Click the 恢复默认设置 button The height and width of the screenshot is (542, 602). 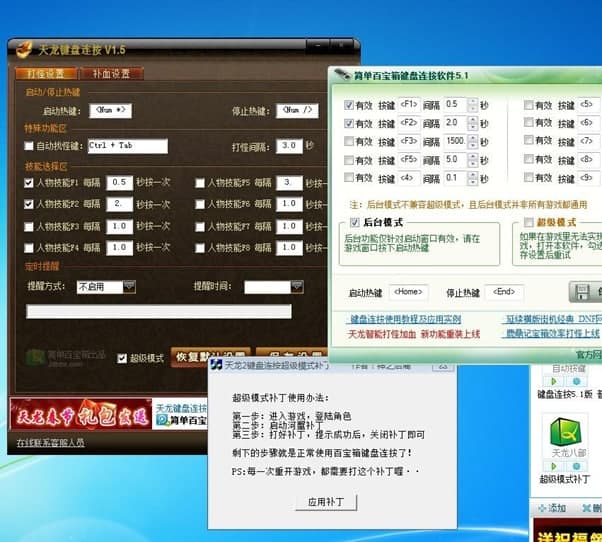210,357
